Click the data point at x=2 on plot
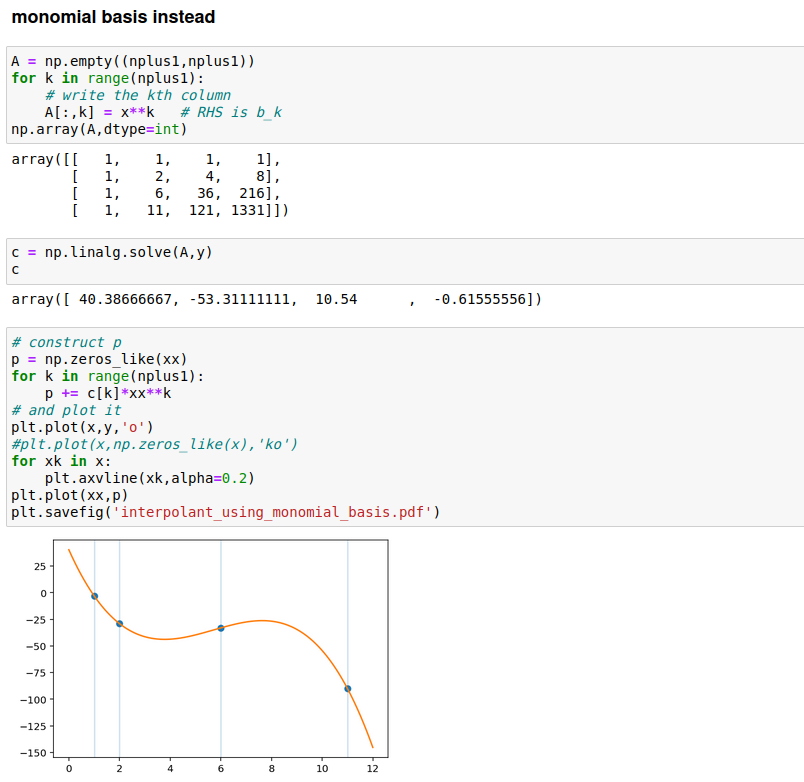Viewport: 804px width, 782px height. (119, 624)
